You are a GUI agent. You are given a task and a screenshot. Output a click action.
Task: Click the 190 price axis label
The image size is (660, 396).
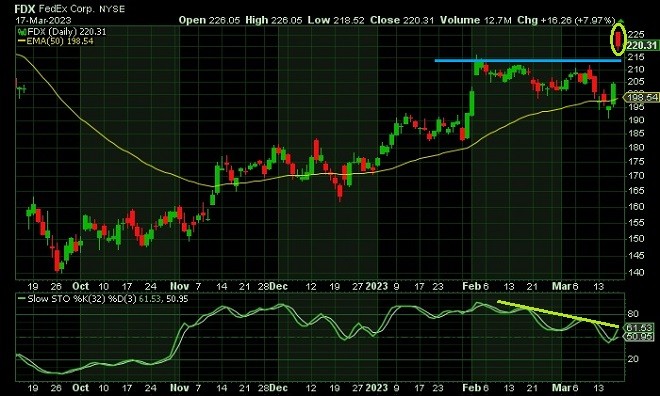click(x=636, y=120)
